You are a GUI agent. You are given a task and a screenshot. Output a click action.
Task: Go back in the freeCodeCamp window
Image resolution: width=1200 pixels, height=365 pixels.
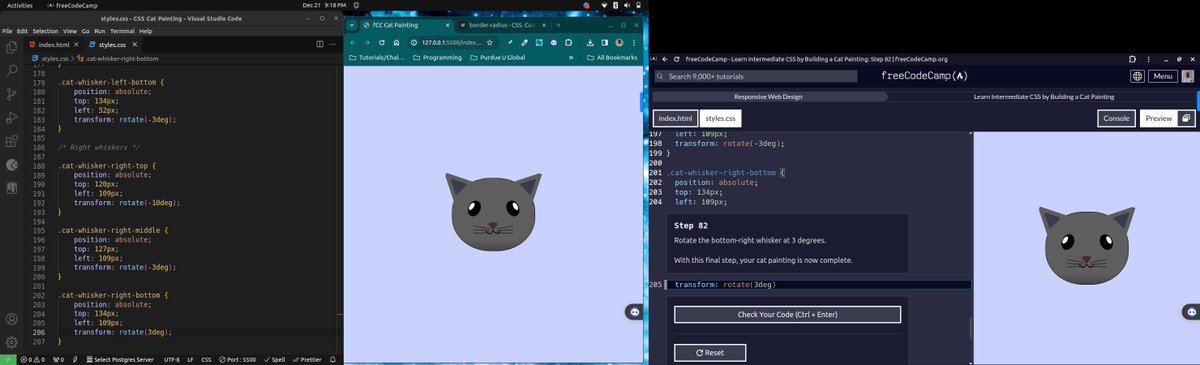tap(664, 59)
